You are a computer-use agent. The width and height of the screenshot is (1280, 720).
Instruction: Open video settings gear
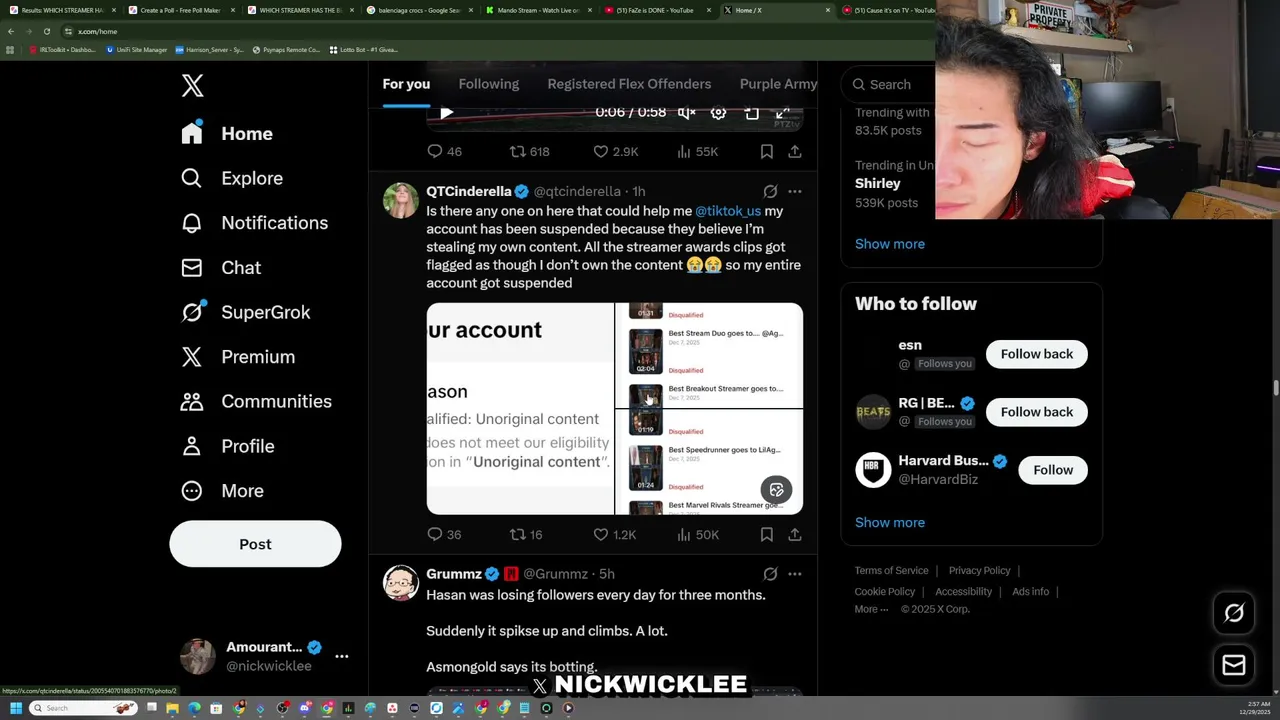[718, 113]
